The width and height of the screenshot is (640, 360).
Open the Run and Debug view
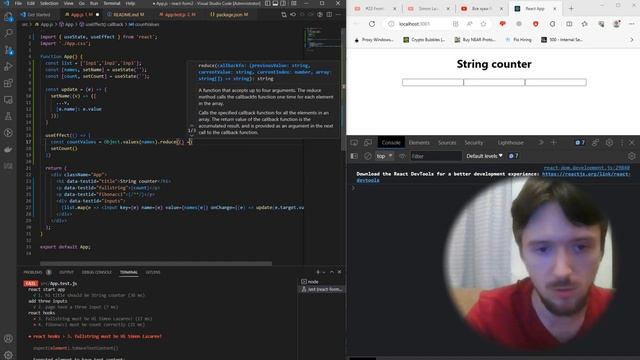[x=8, y=67]
